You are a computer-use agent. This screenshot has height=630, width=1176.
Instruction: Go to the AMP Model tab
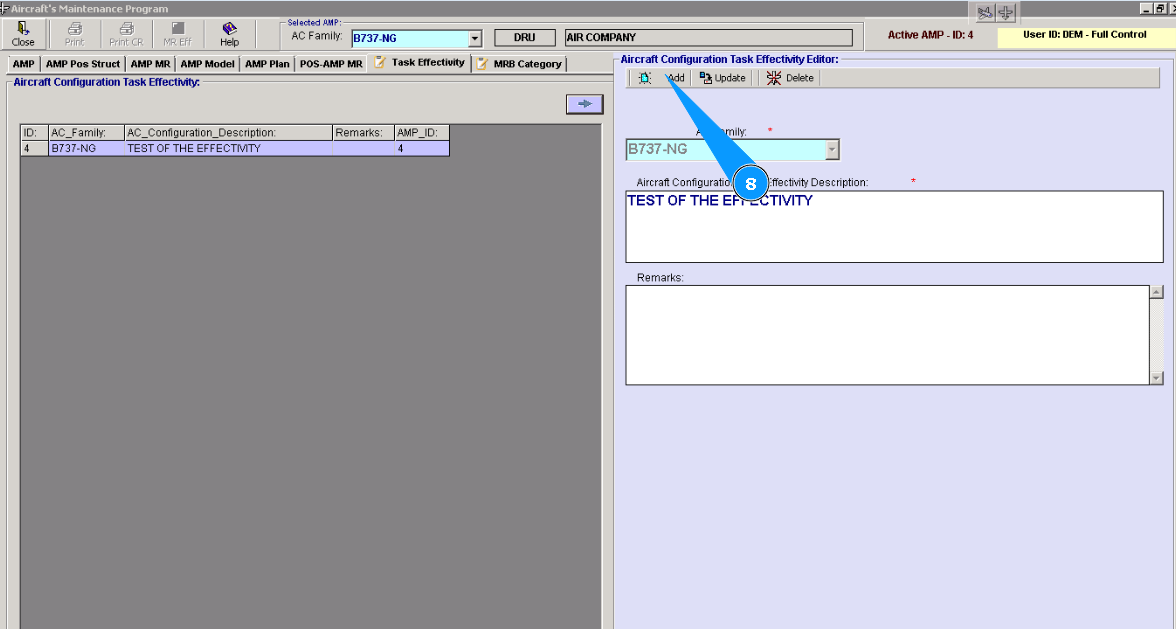(x=207, y=64)
